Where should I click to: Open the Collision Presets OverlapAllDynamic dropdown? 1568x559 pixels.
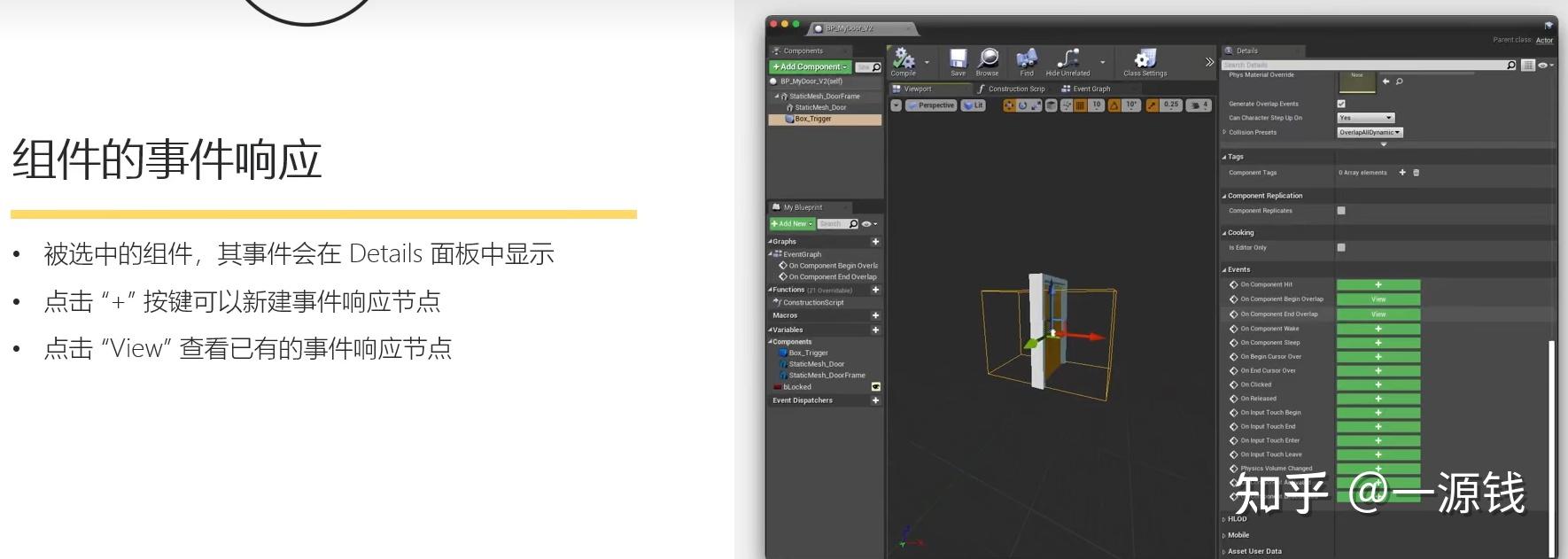coord(1370,133)
